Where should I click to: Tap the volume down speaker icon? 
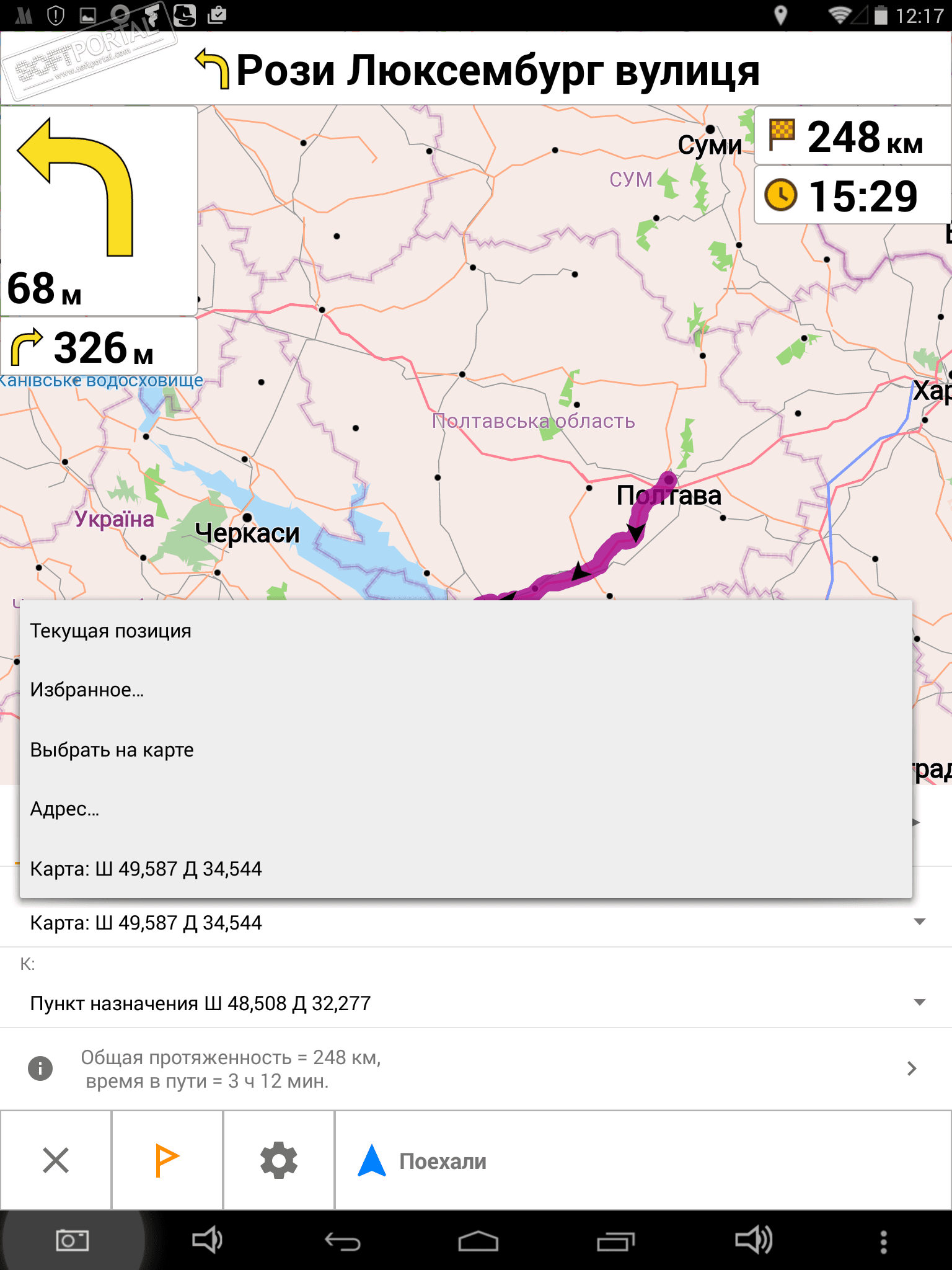(207, 1240)
